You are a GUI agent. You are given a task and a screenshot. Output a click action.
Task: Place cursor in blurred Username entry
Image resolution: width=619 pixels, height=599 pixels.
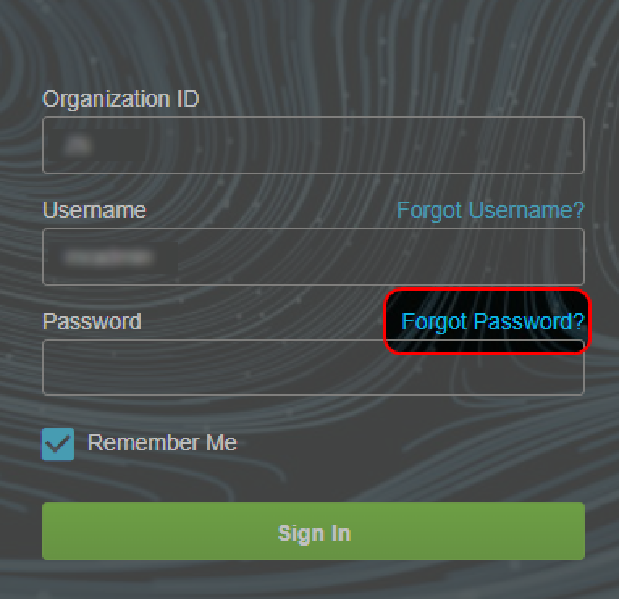(x=110, y=257)
